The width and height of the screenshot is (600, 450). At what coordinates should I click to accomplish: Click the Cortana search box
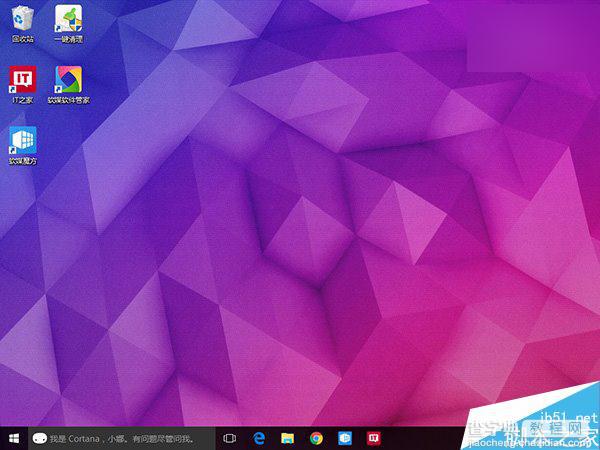[x=122, y=439]
